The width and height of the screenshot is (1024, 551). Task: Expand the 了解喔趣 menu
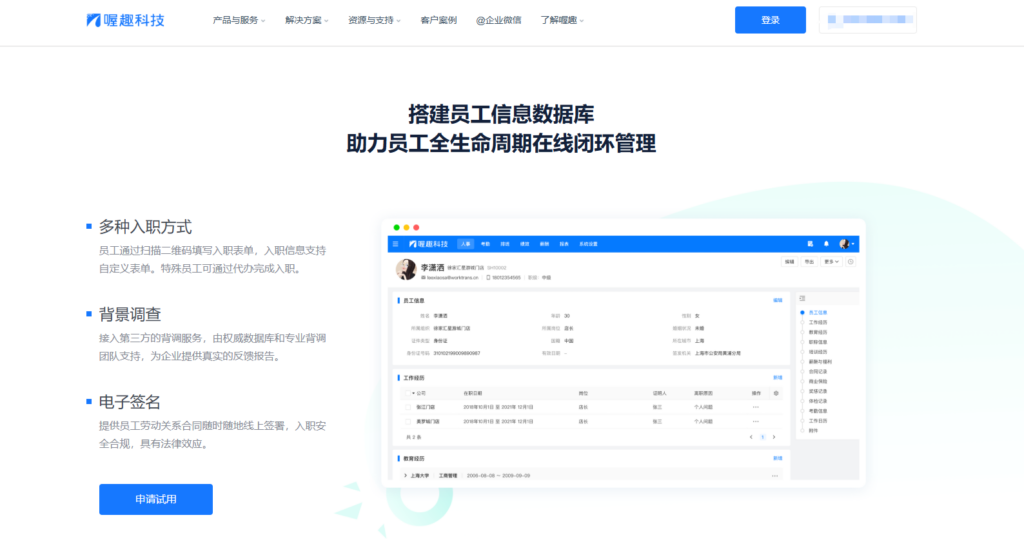[x=562, y=20]
